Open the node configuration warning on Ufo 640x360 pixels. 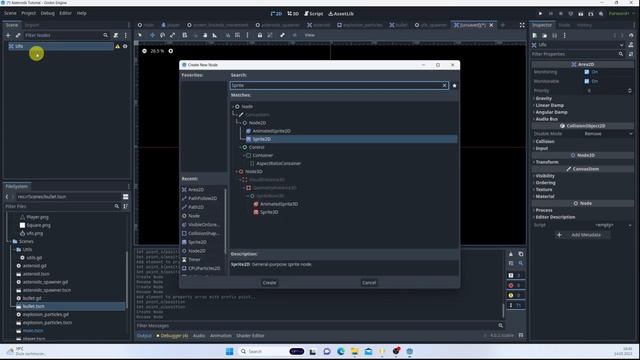pos(118,47)
